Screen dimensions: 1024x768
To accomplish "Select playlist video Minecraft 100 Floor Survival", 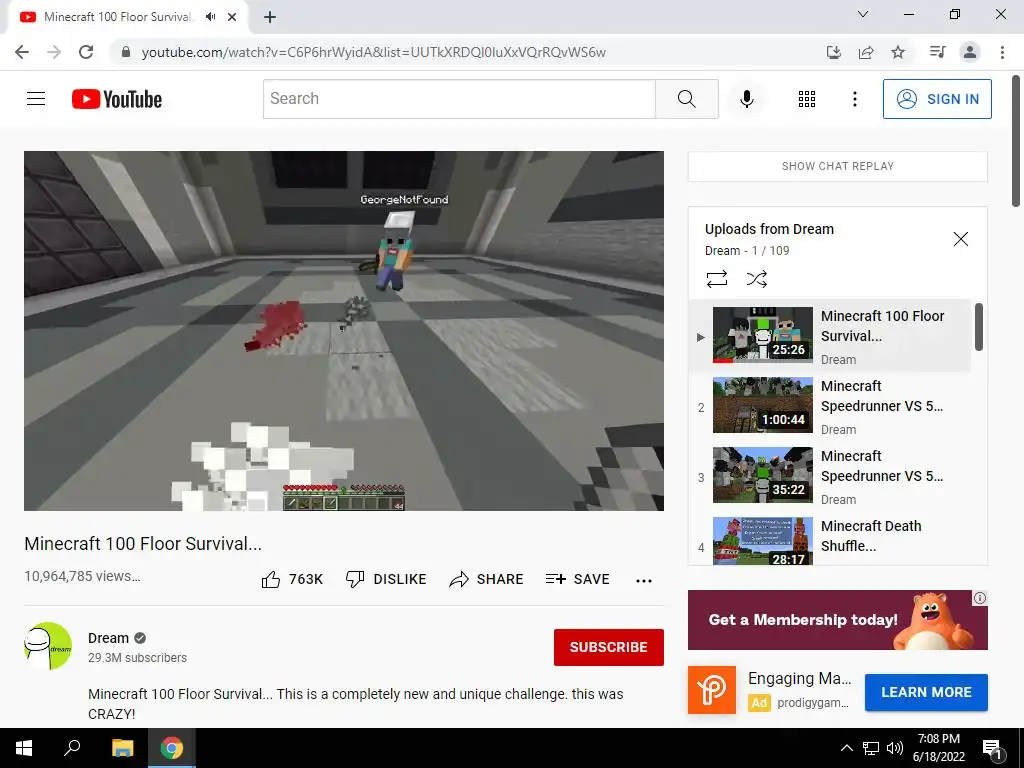I will pos(829,336).
